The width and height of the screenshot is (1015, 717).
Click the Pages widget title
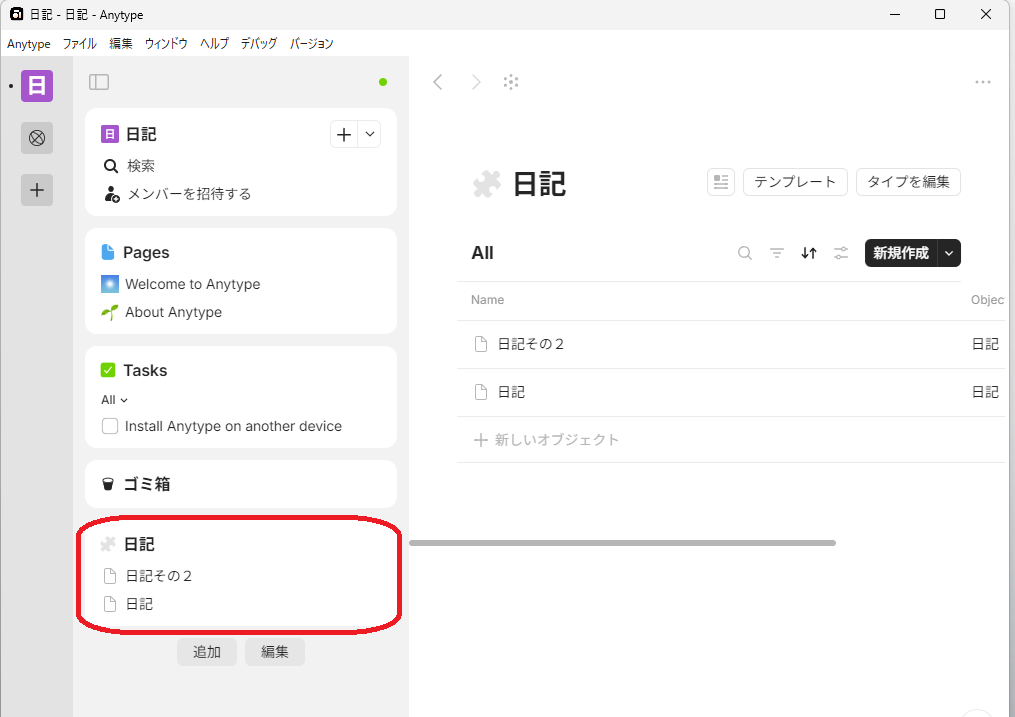pos(146,252)
